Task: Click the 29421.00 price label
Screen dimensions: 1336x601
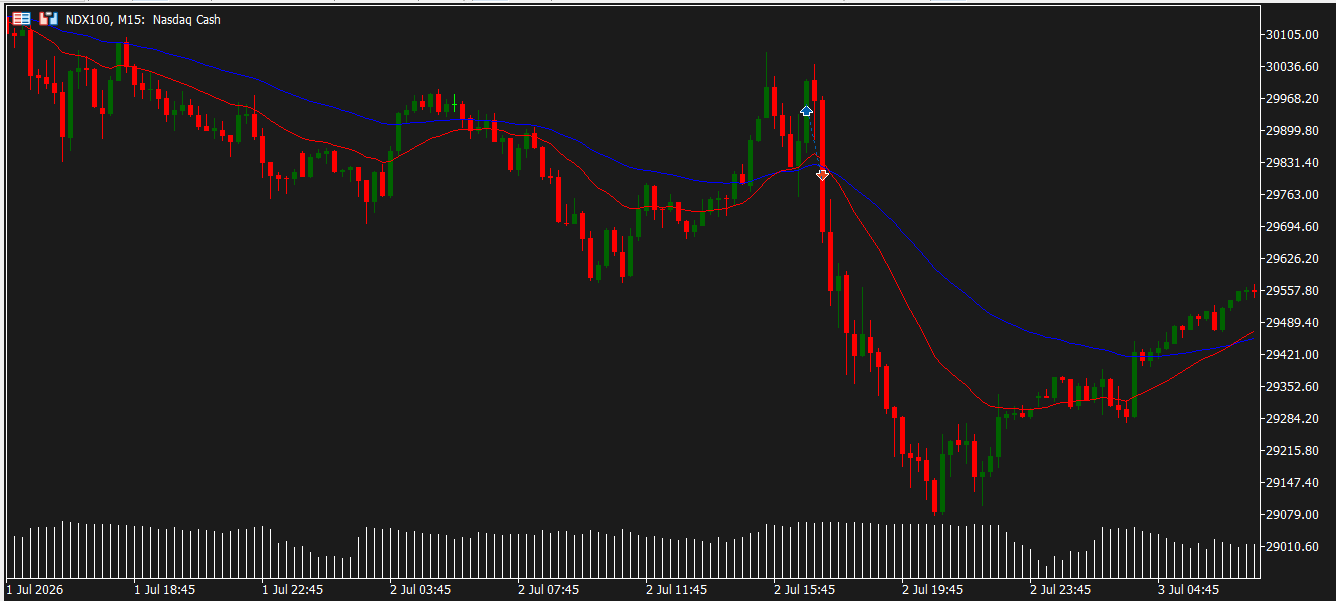Action: 1293,355
